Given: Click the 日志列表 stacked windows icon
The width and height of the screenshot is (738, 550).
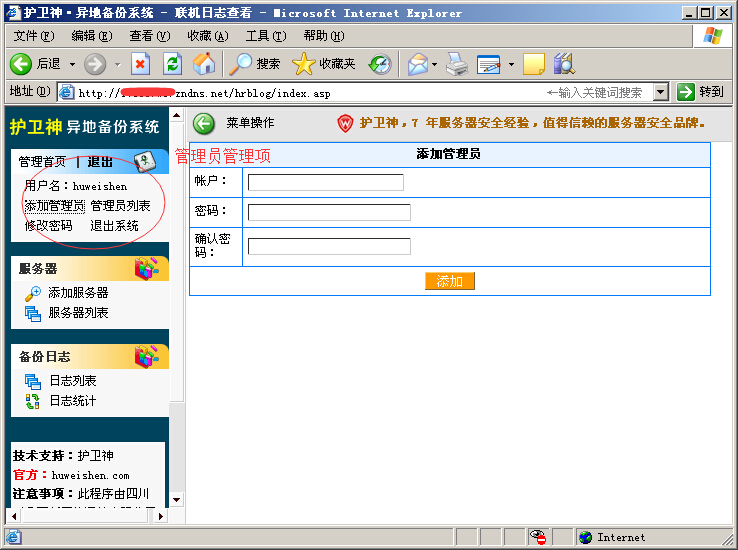Looking at the screenshot, I should [x=33, y=382].
